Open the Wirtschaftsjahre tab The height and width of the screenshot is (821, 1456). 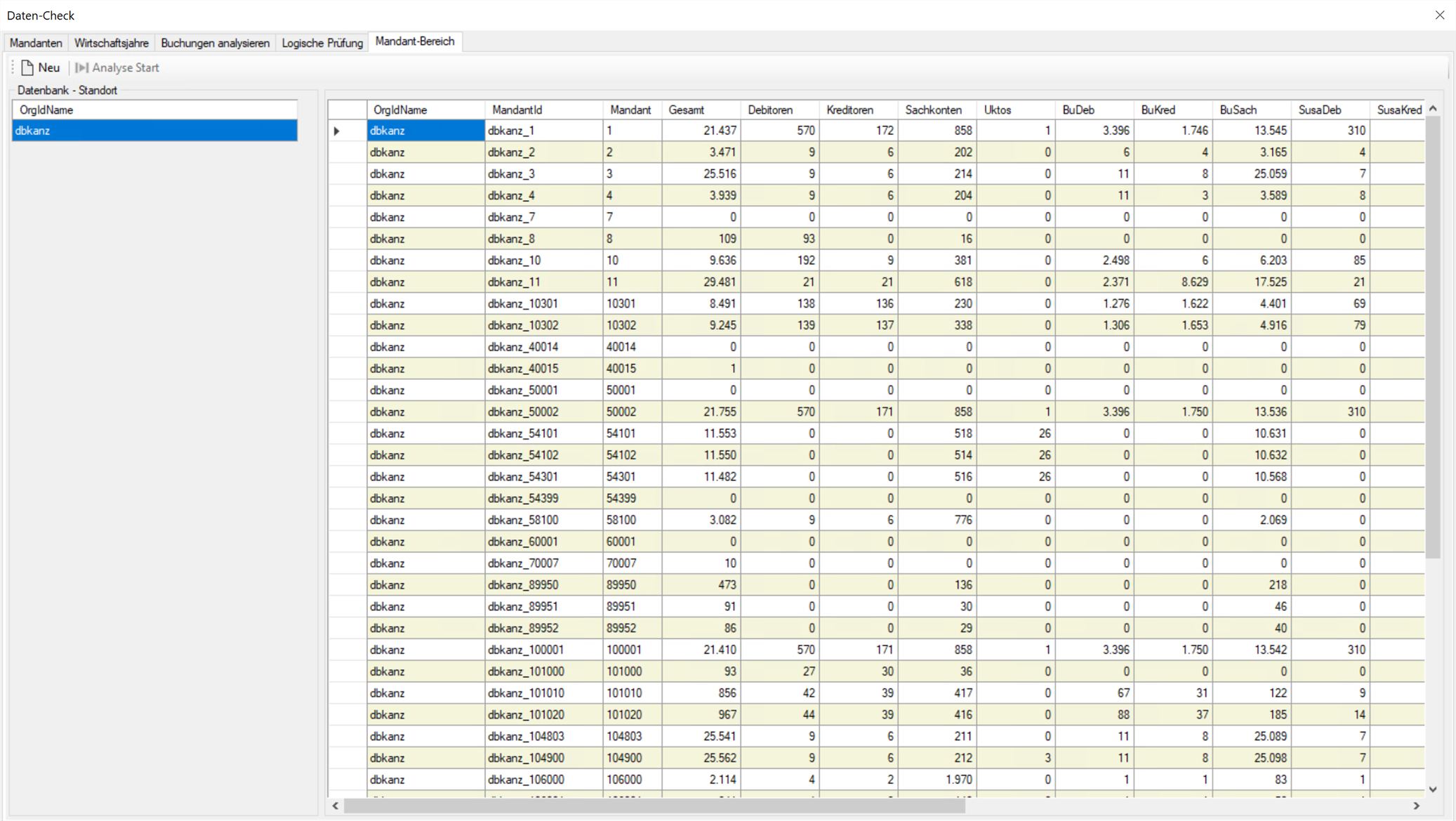[x=112, y=43]
